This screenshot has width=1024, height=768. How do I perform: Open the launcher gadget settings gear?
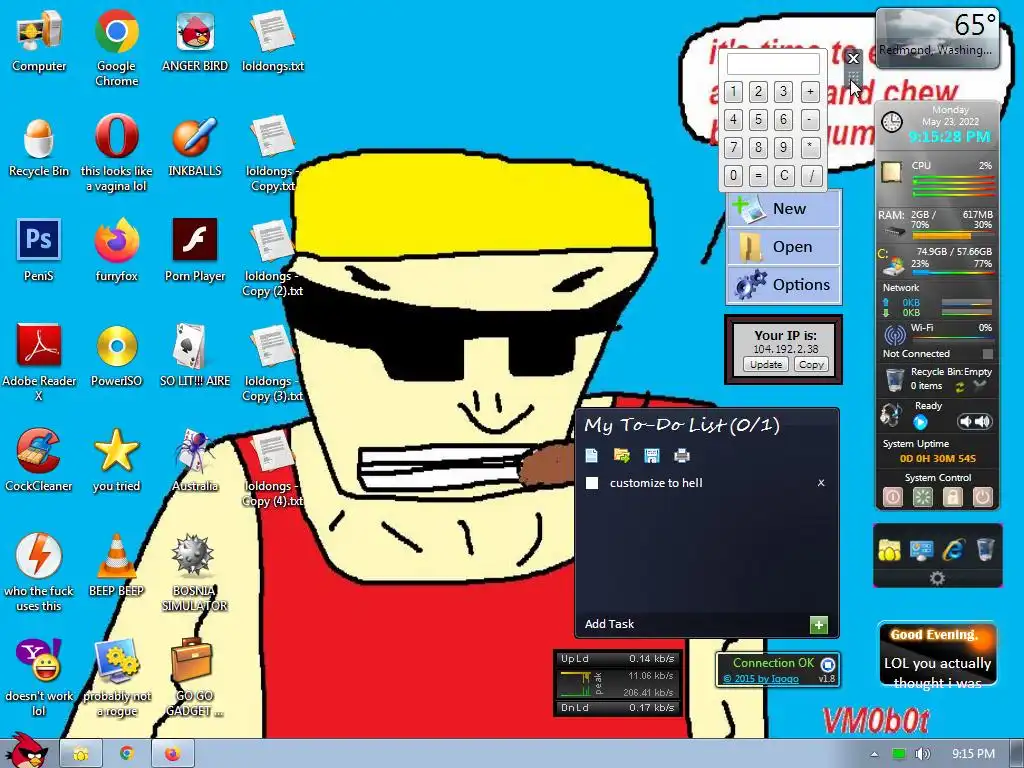click(x=937, y=578)
